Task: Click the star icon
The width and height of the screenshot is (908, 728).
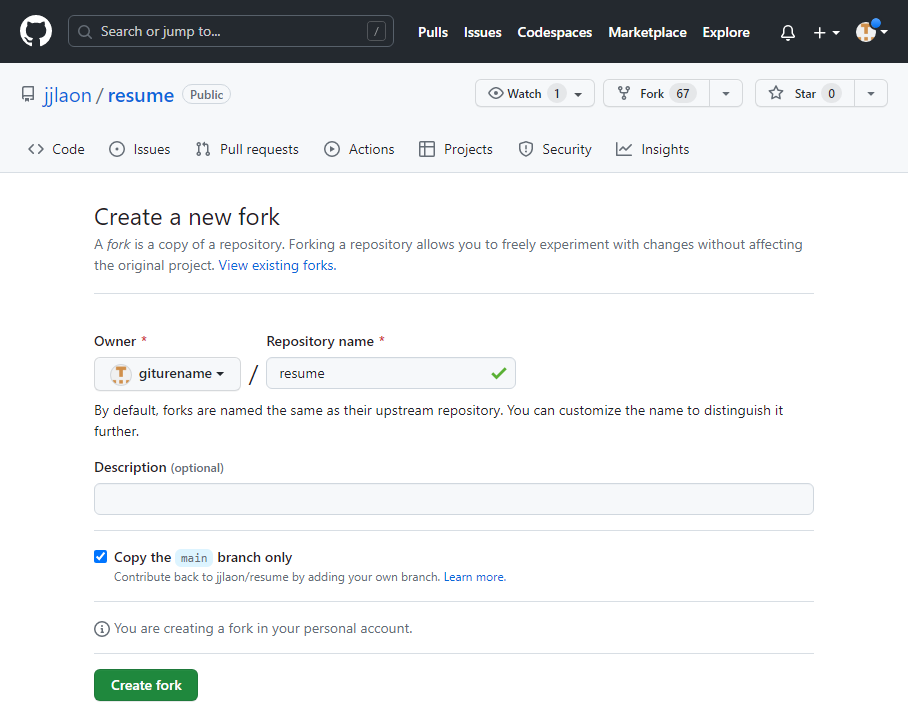Action: (x=776, y=93)
